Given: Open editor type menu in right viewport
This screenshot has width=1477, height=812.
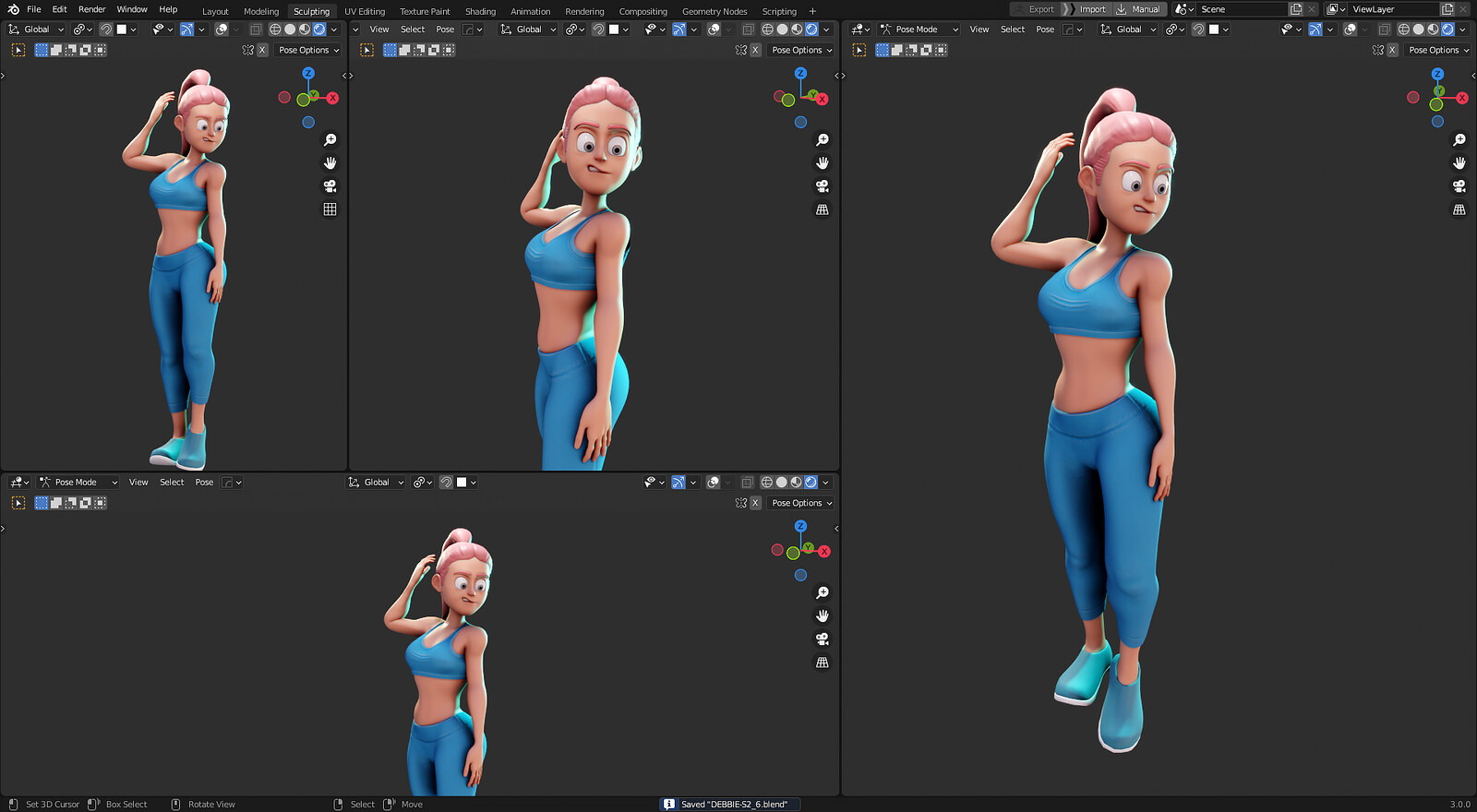Looking at the screenshot, I should click(x=860, y=30).
